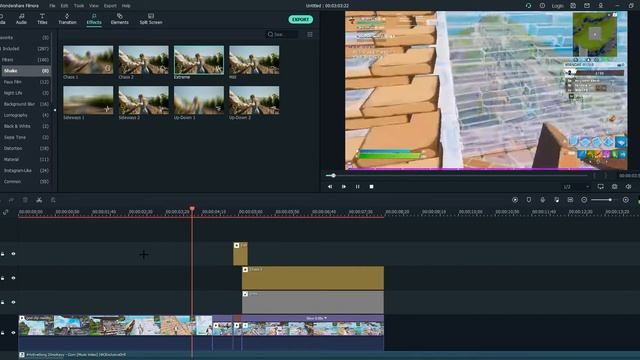Select the Included category

pyautogui.click(x=25, y=49)
